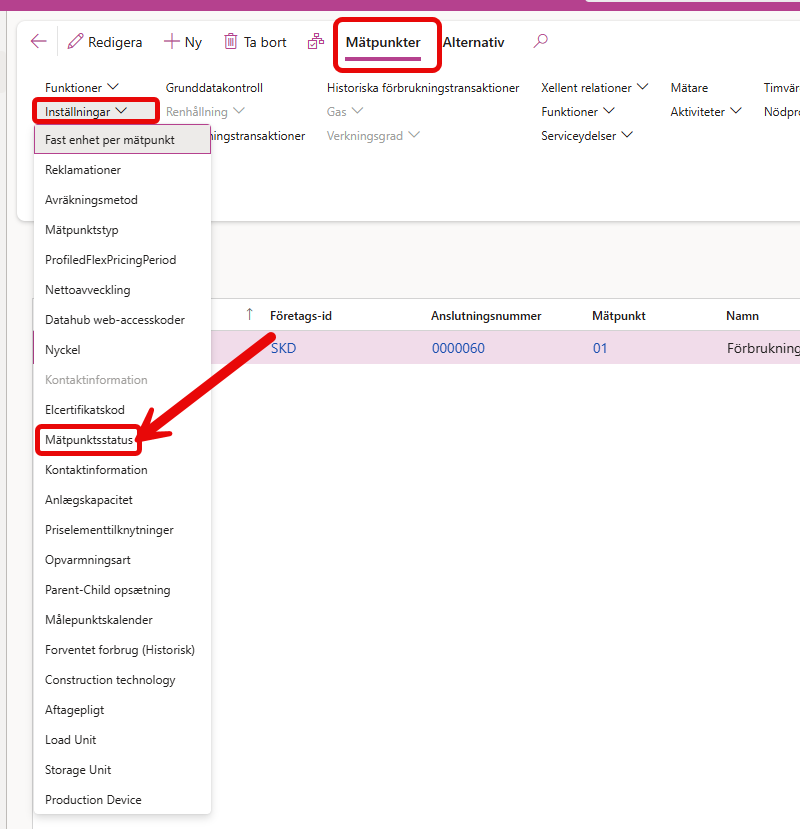Expand the Xellent relationer dropdown

pos(594,88)
